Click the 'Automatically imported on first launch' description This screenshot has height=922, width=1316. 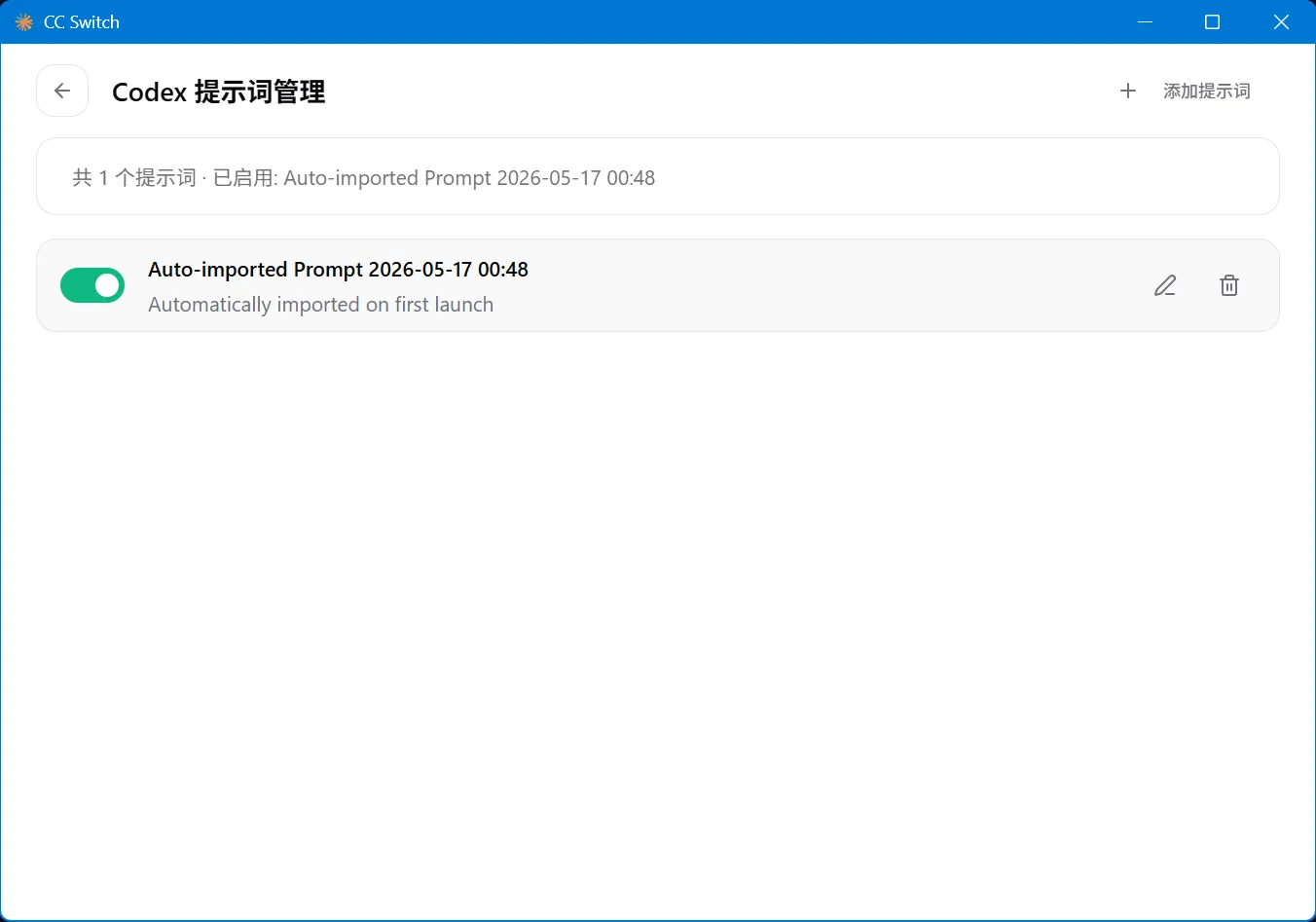pyautogui.click(x=320, y=305)
